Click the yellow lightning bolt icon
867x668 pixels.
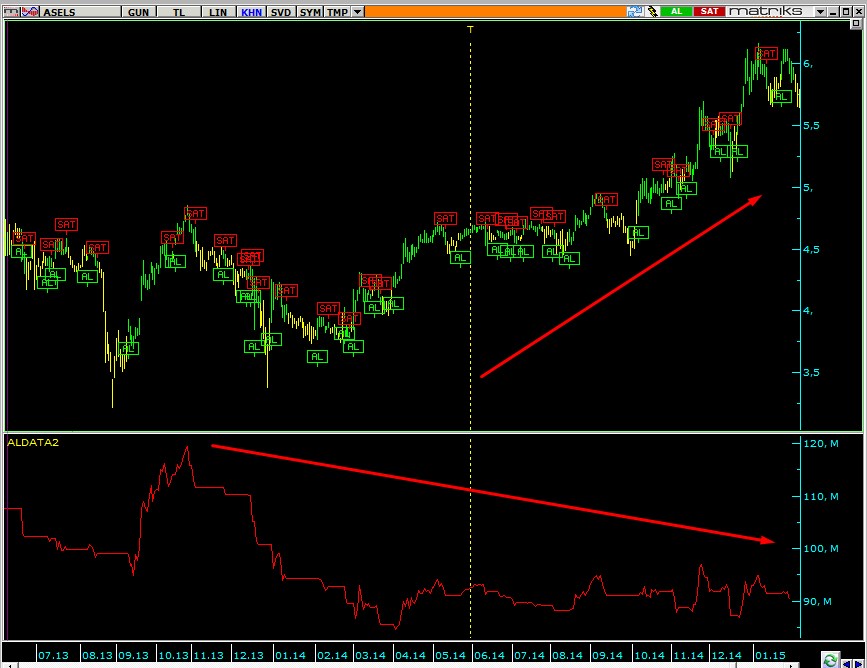point(652,11)
